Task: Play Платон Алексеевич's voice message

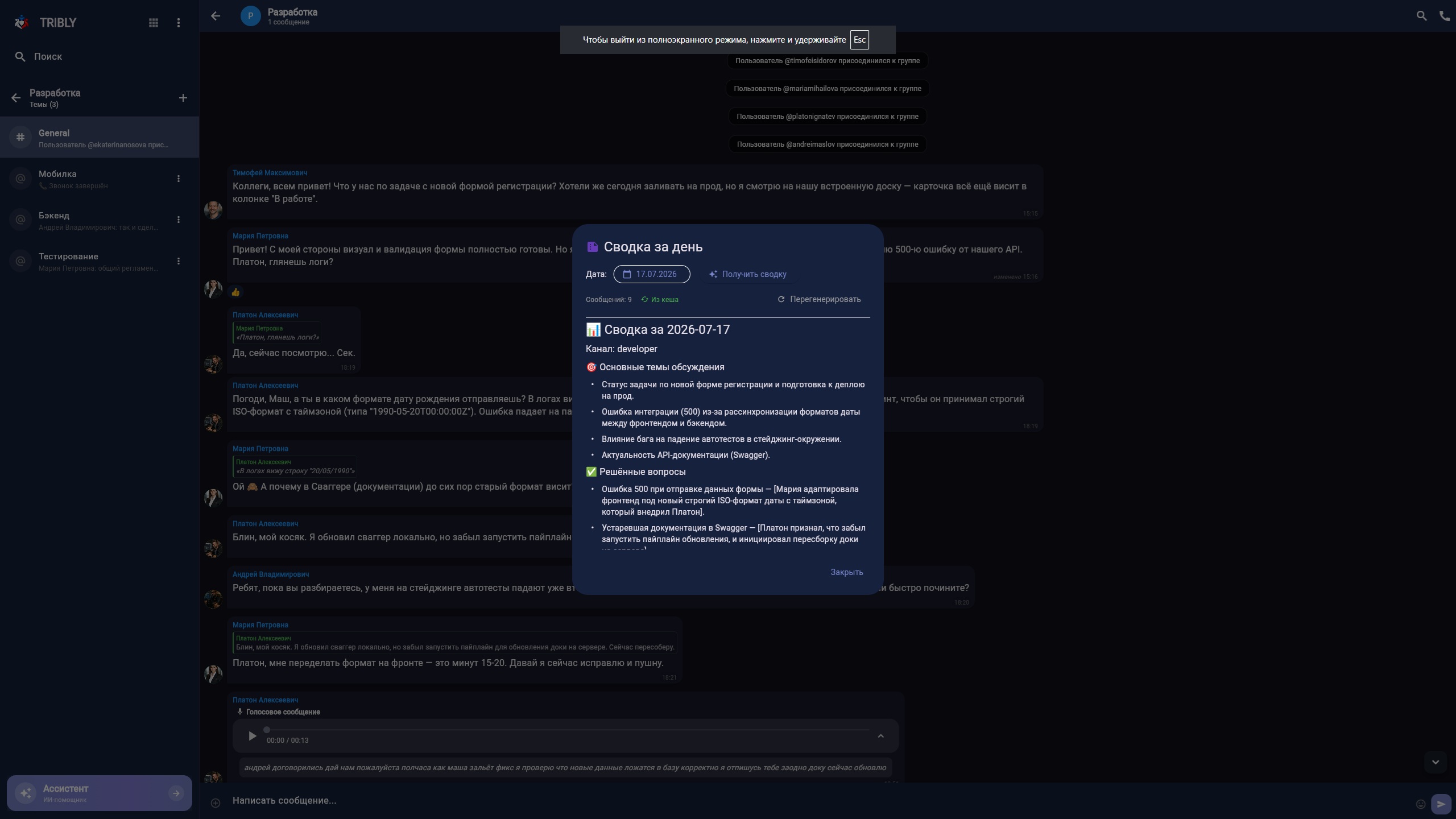Action: click(252, 736)
